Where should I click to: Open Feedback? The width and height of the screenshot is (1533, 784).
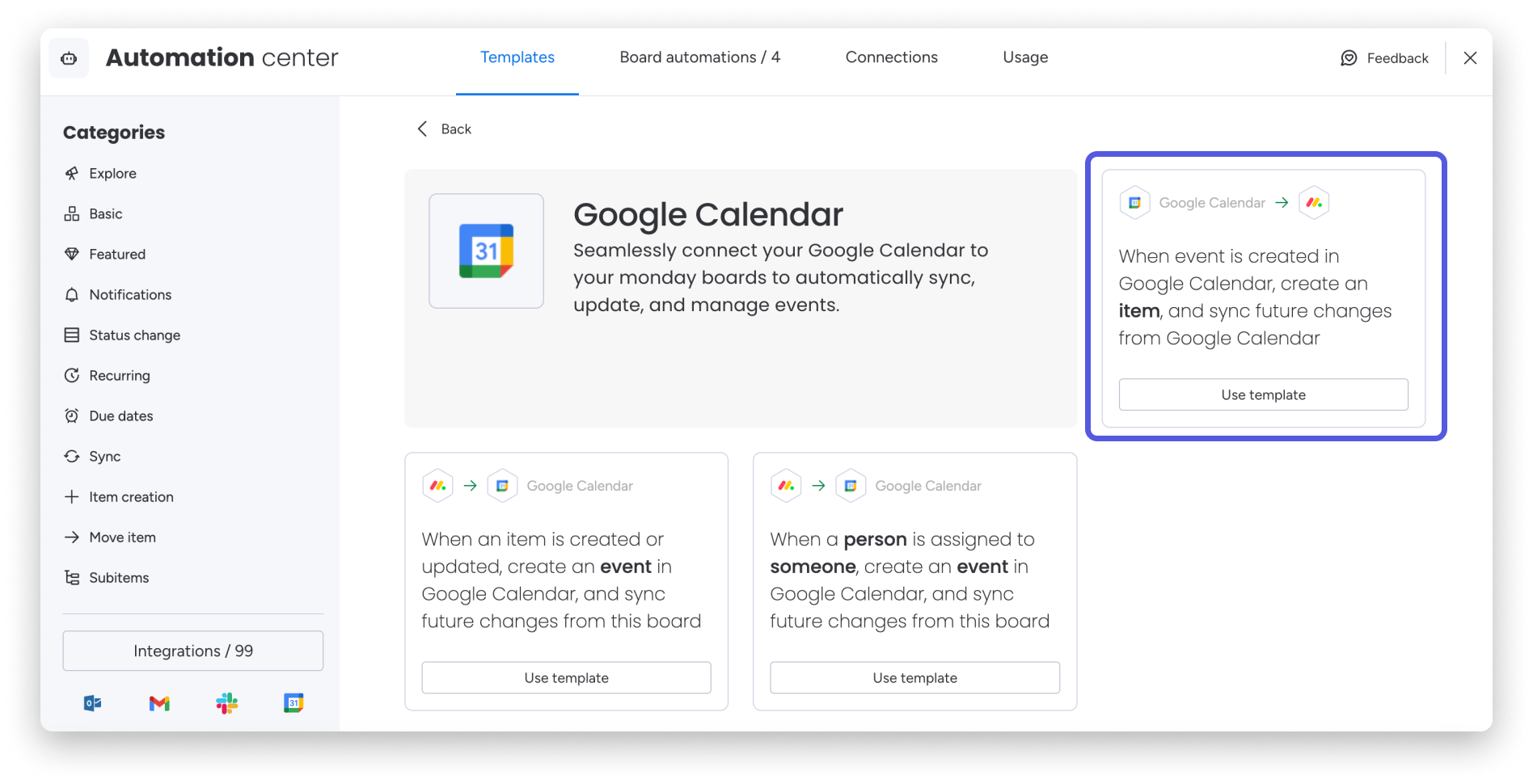pyautogui.click(x=1384, y=58)
